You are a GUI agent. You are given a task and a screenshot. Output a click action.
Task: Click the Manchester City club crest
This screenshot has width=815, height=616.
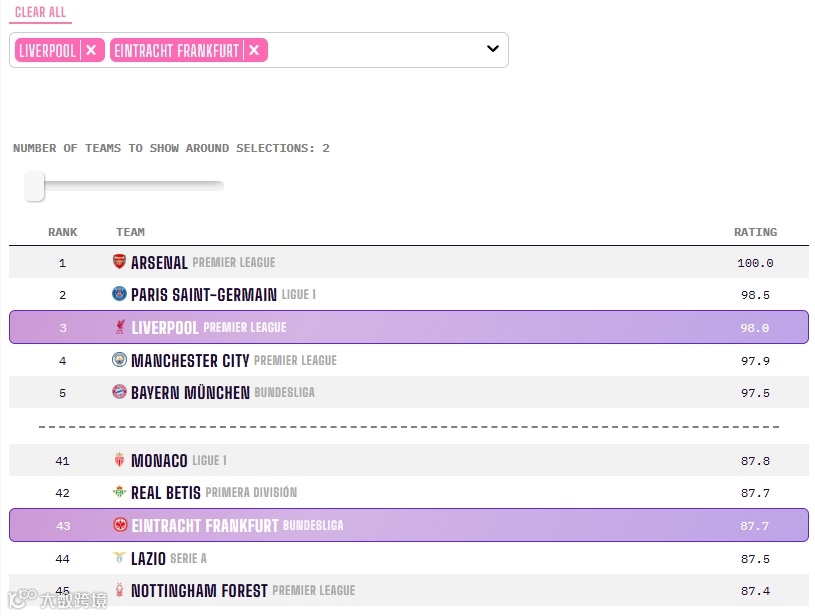click(x=119, y=360)
